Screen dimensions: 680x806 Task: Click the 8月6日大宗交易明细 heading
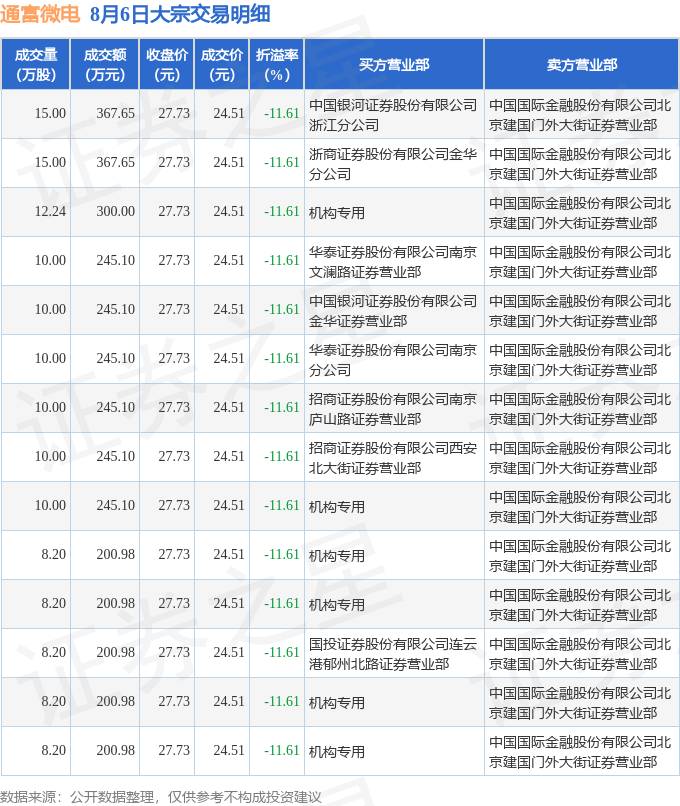click(x=180, y=14)
